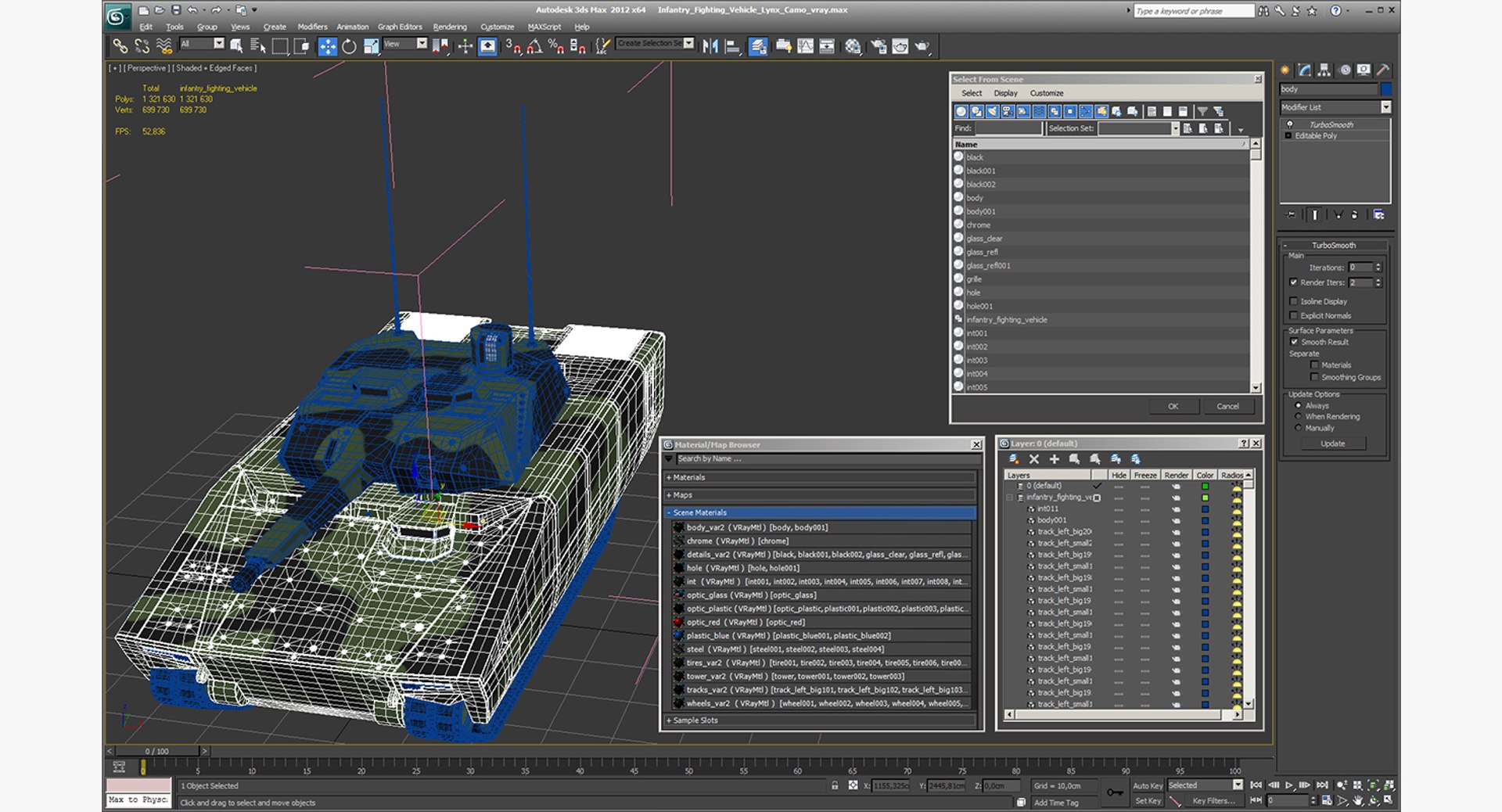Open the Manage Layers toolbar icon
Screen dimensions: 1502x812
coord(757,46)
